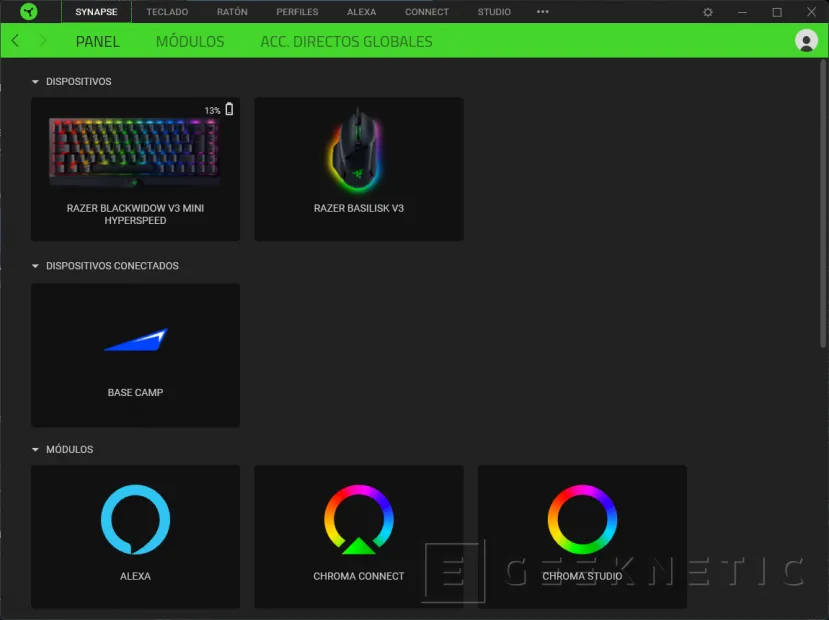Open the Chroma Connect icon
829x620 pixels.
pos(358,519)
